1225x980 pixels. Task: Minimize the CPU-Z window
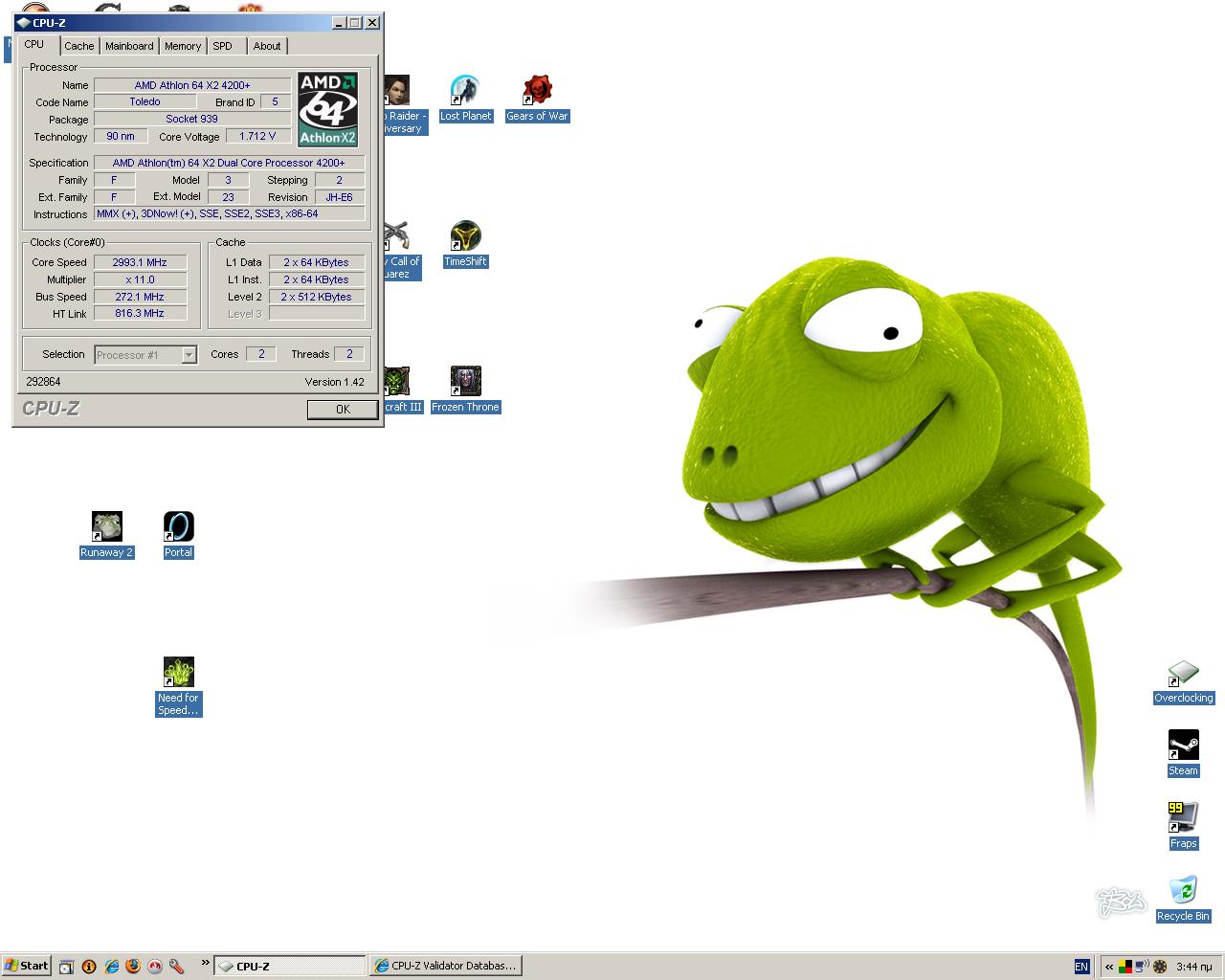[339, 23]
